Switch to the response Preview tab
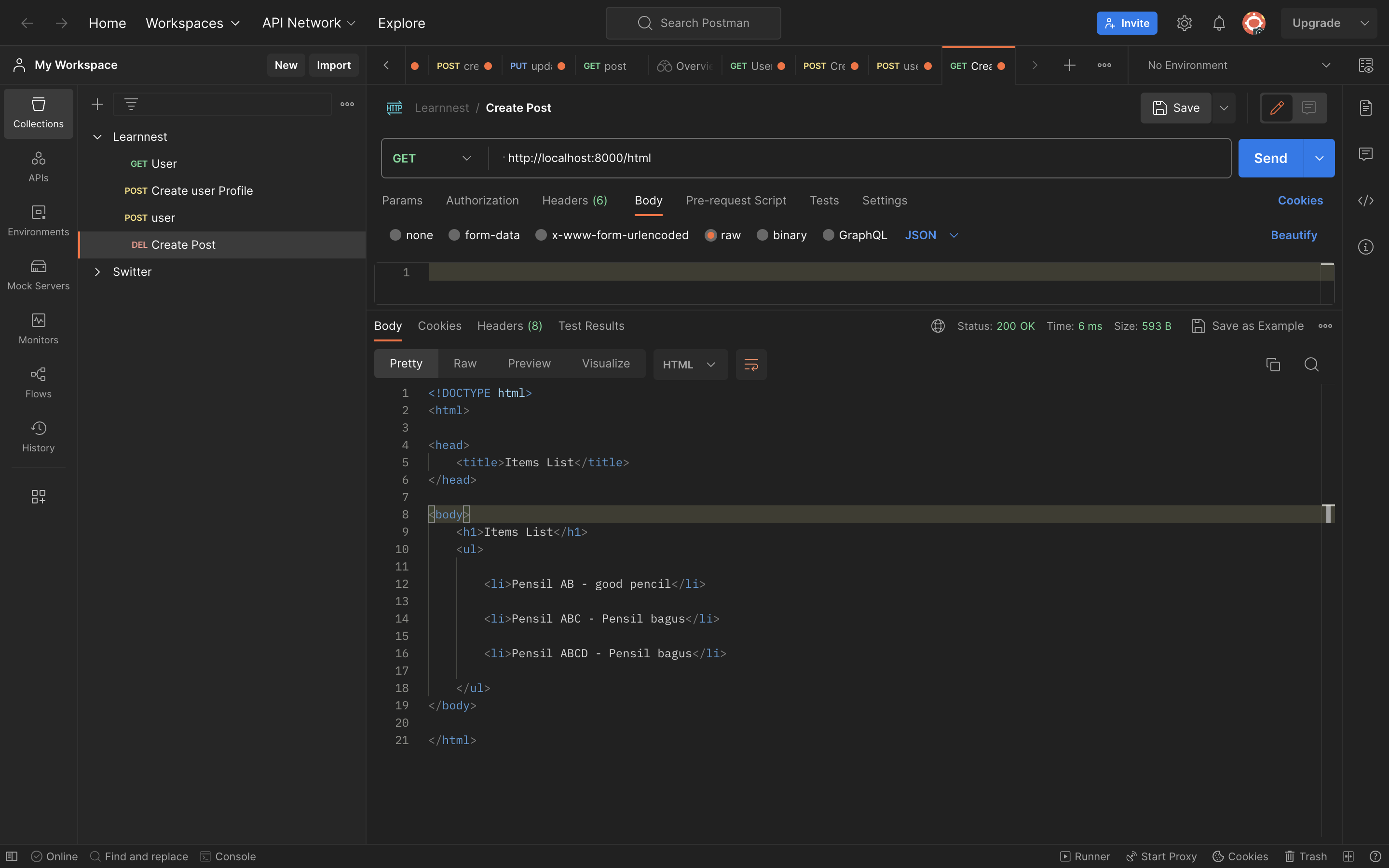This screenshot has height=868, width=1389. click(x=529, y=364)
